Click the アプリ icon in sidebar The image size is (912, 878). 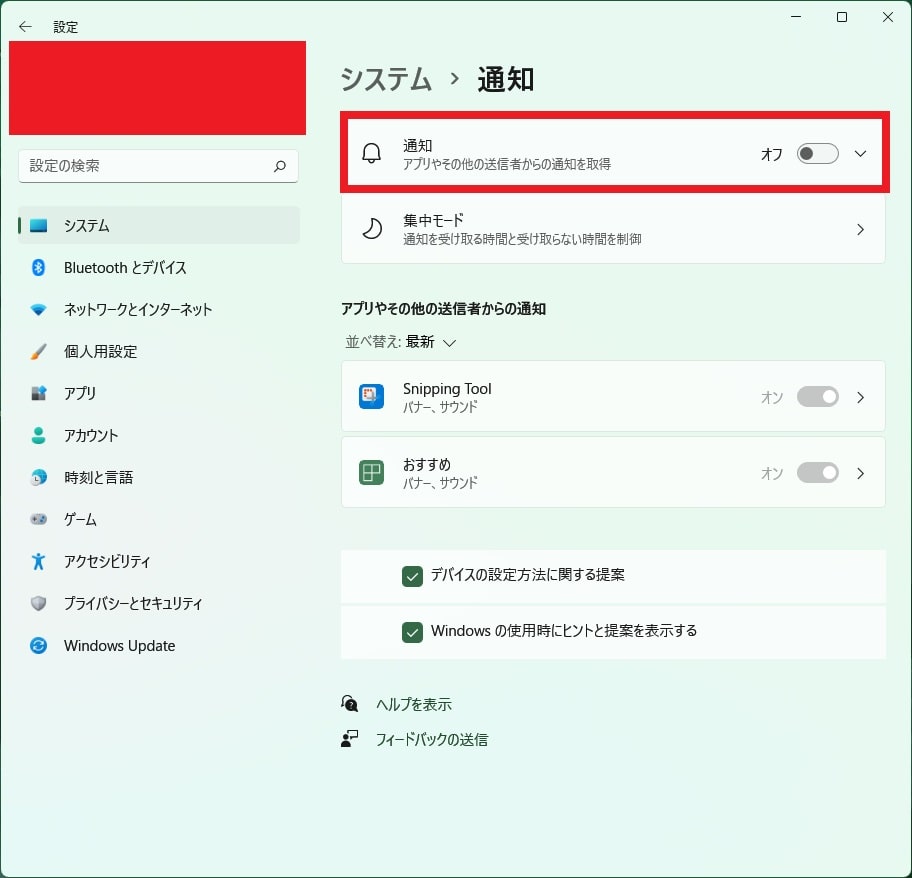click(x=38, y=393)
